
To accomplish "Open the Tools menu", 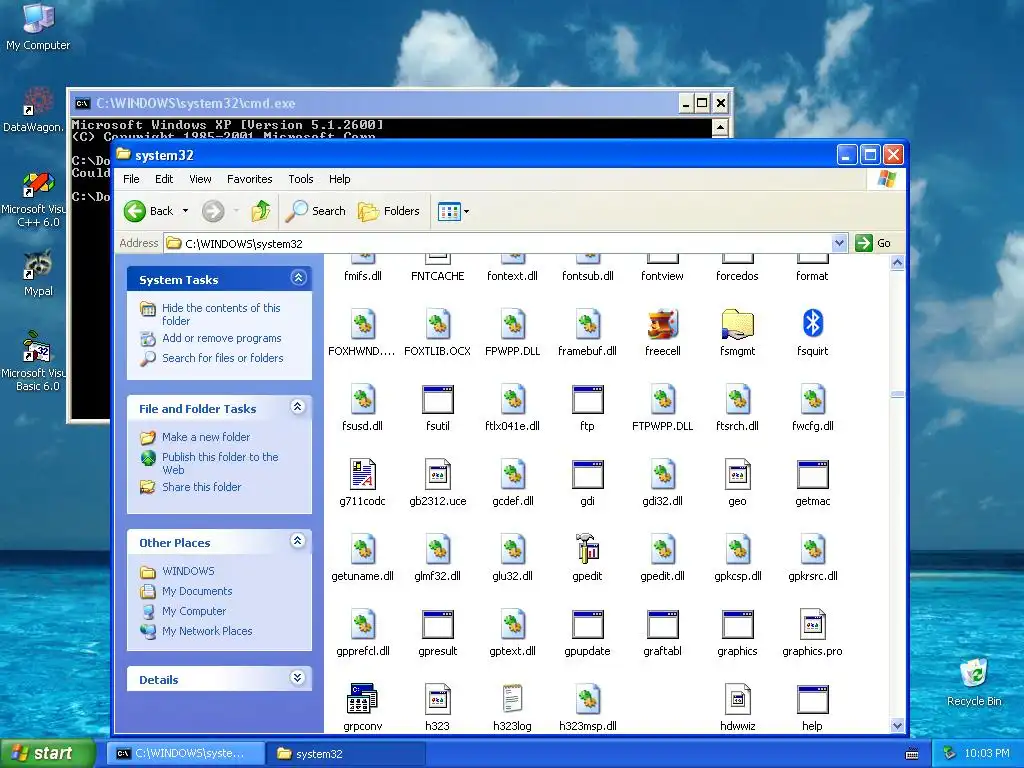I will tap(301, 179).
